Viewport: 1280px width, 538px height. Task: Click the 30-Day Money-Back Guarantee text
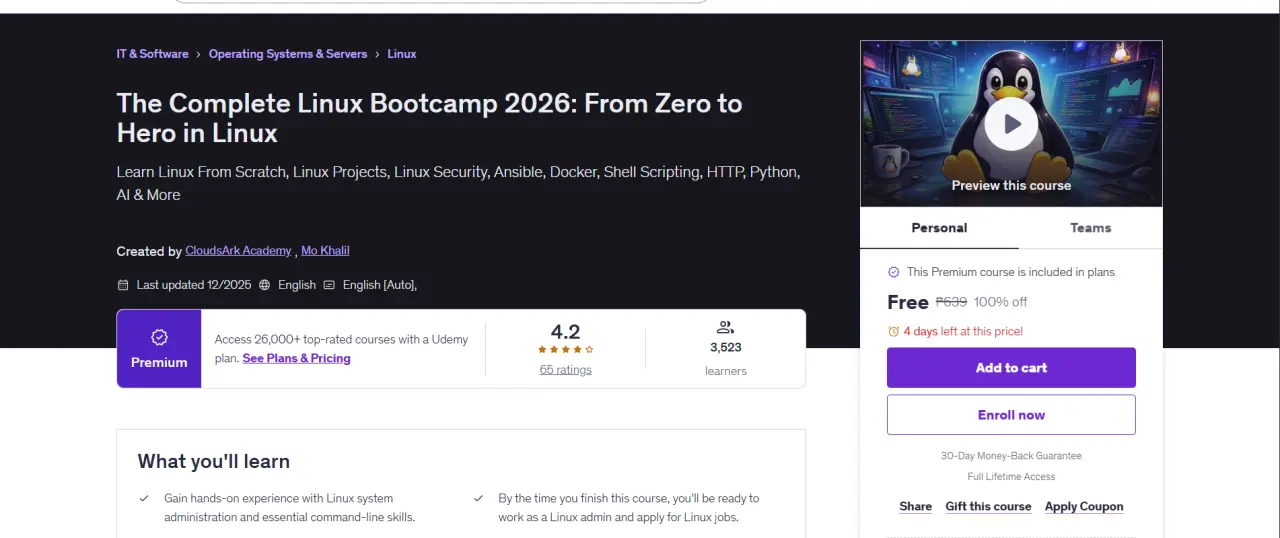[1011, 456]
